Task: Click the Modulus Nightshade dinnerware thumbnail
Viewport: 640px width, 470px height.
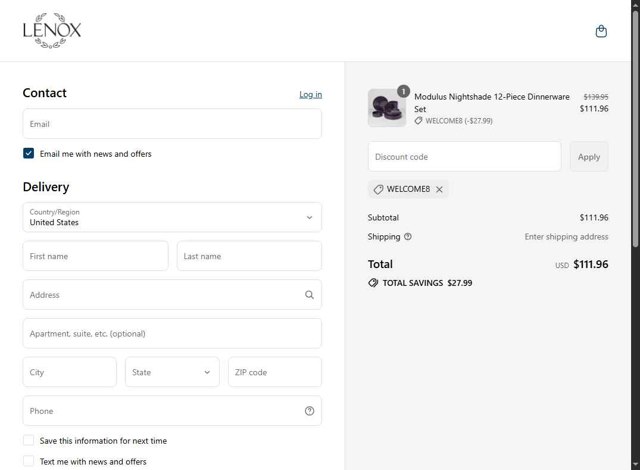Action: pos(387,108)
